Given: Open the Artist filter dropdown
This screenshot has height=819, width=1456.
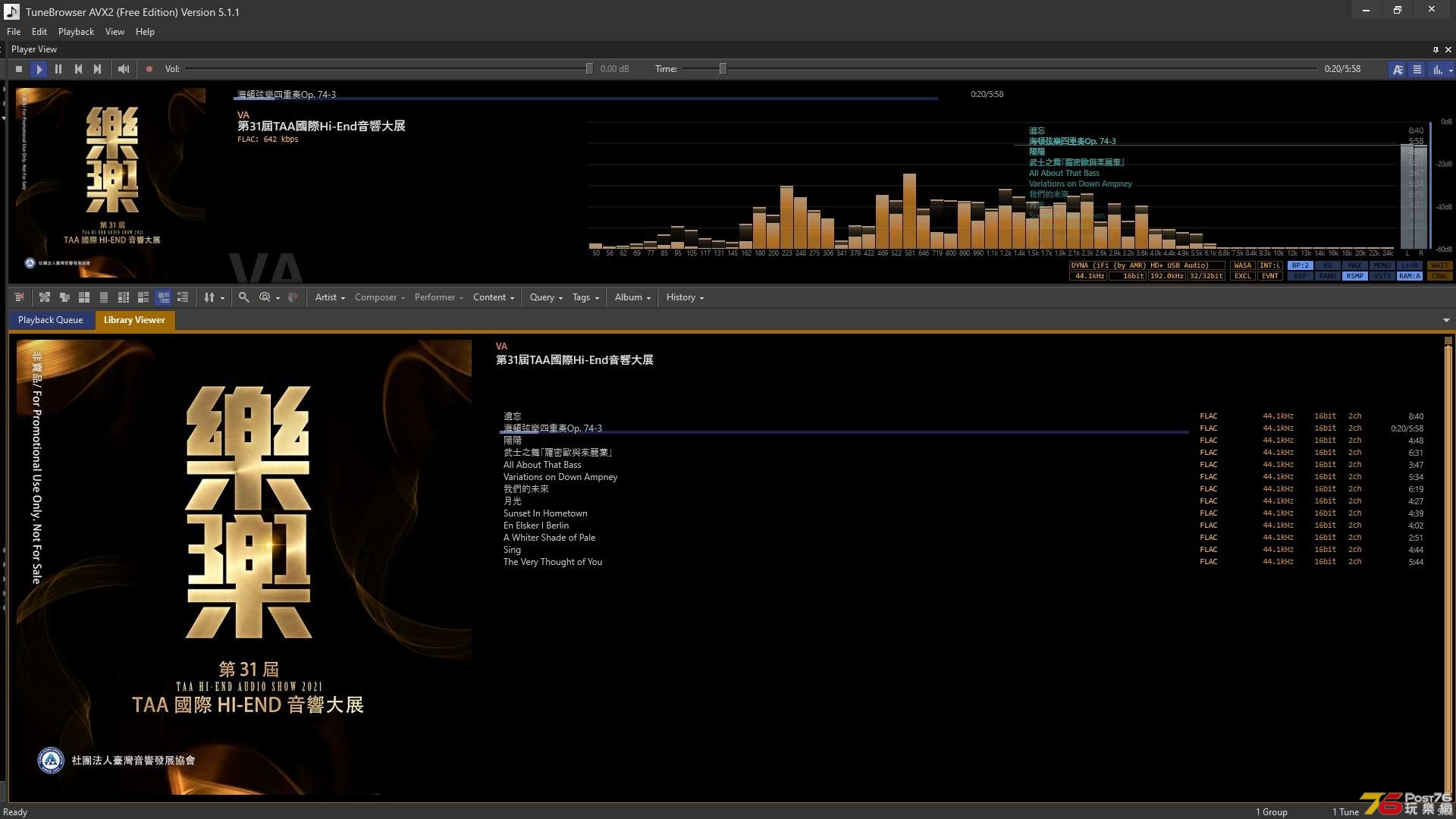Looking at the screenshot, I should [330, 297].
